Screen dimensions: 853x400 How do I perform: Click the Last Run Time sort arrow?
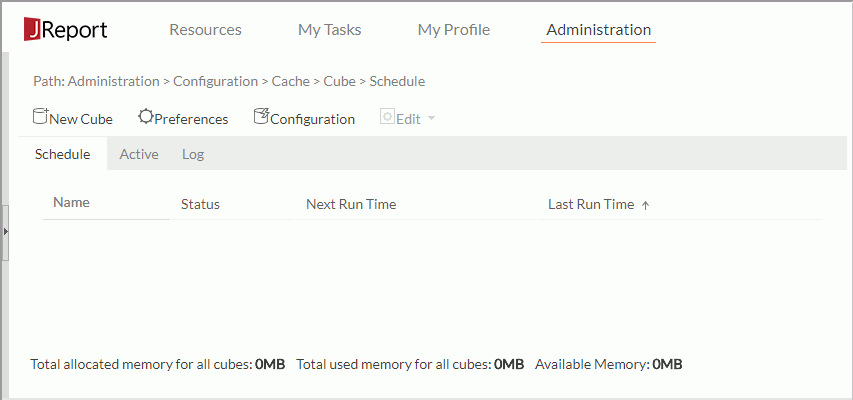tap(645, 205)
